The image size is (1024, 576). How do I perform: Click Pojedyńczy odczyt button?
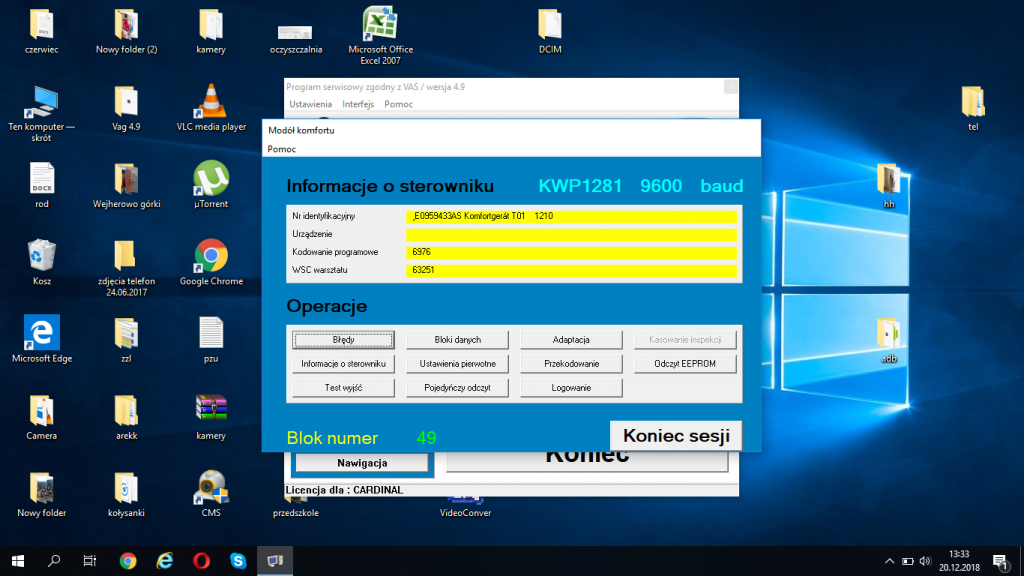(457, 388)
